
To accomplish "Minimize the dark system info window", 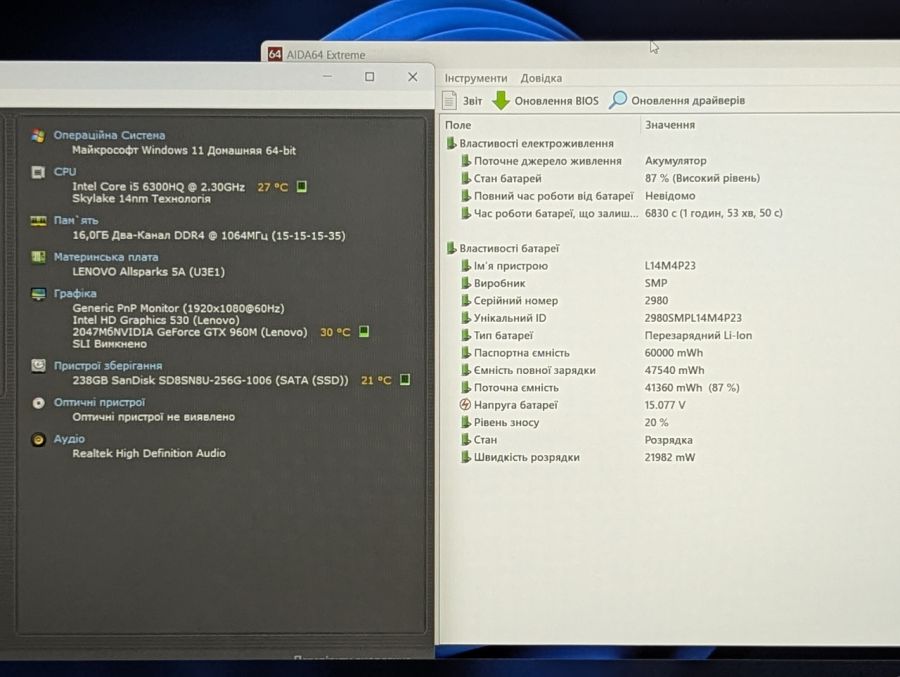I will [327, 76].
